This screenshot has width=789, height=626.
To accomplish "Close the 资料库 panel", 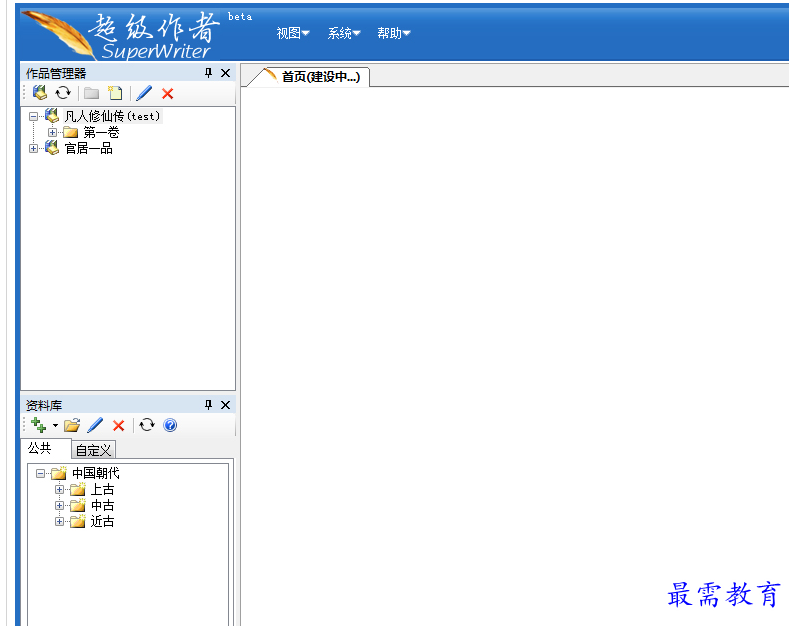I will 225,405.
